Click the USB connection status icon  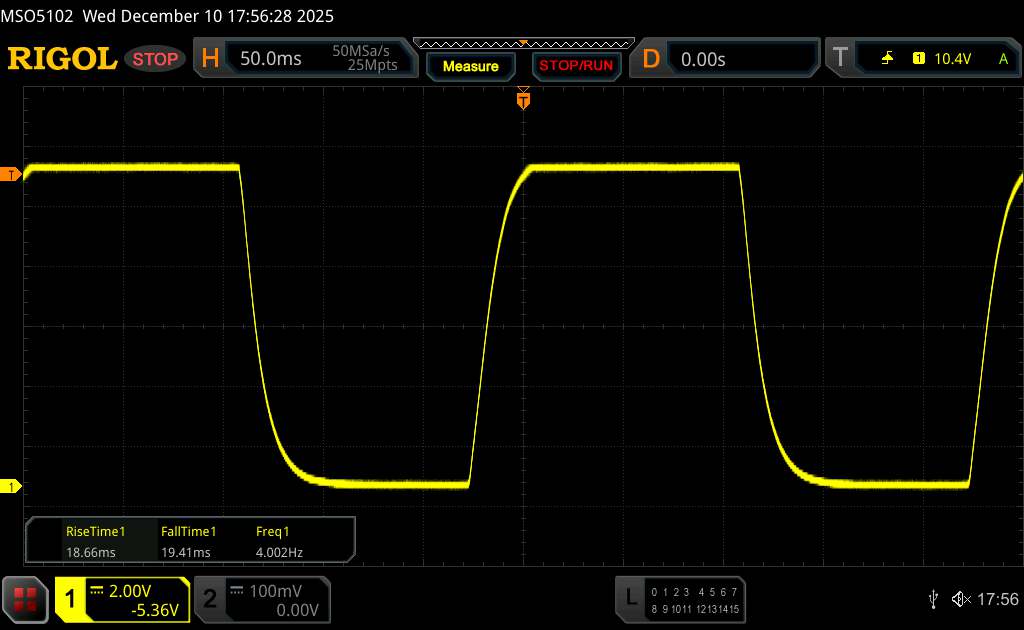click(x=933, y=599)
